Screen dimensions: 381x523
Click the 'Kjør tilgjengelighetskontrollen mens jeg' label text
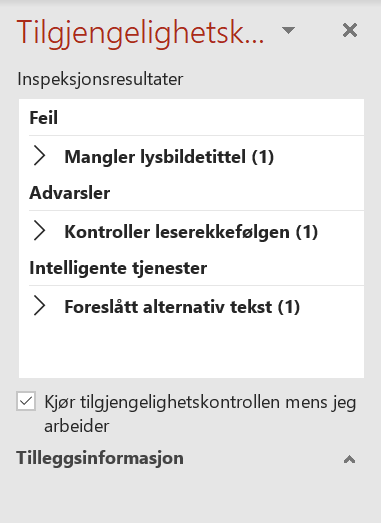pos(200,402)
